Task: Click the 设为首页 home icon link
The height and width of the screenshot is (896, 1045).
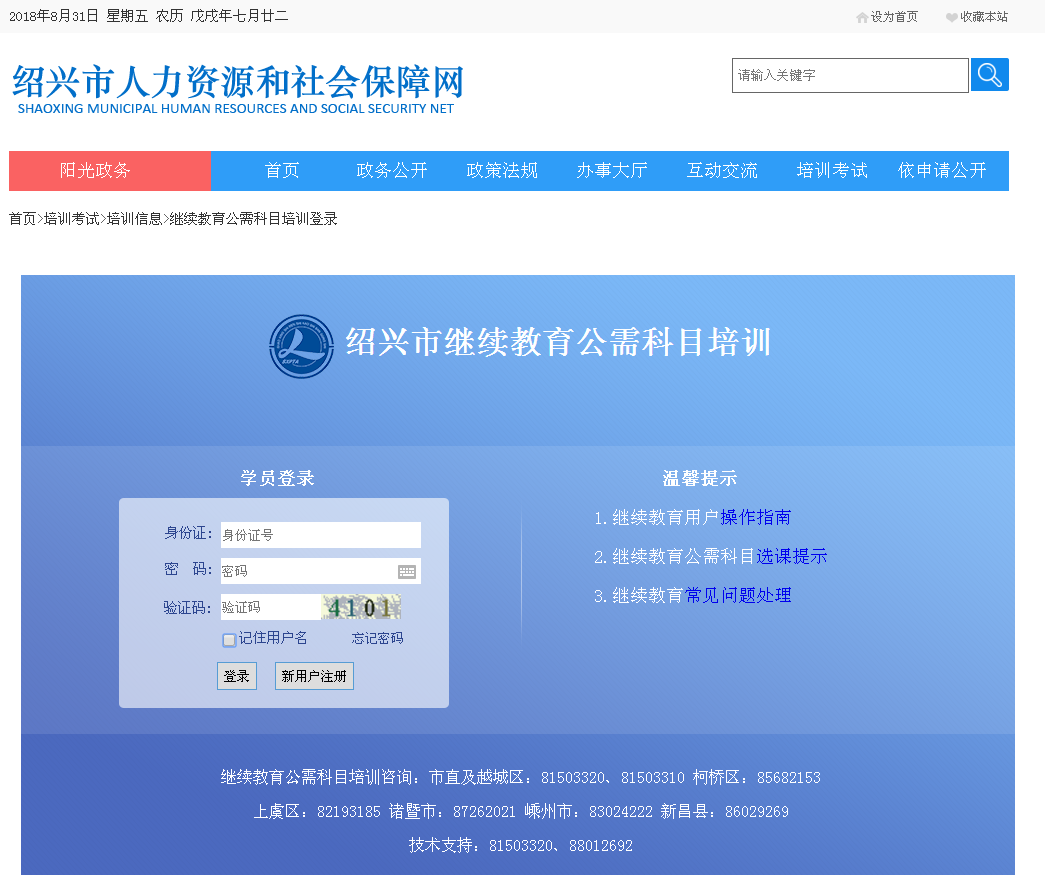Action: [x=887, y=17]
